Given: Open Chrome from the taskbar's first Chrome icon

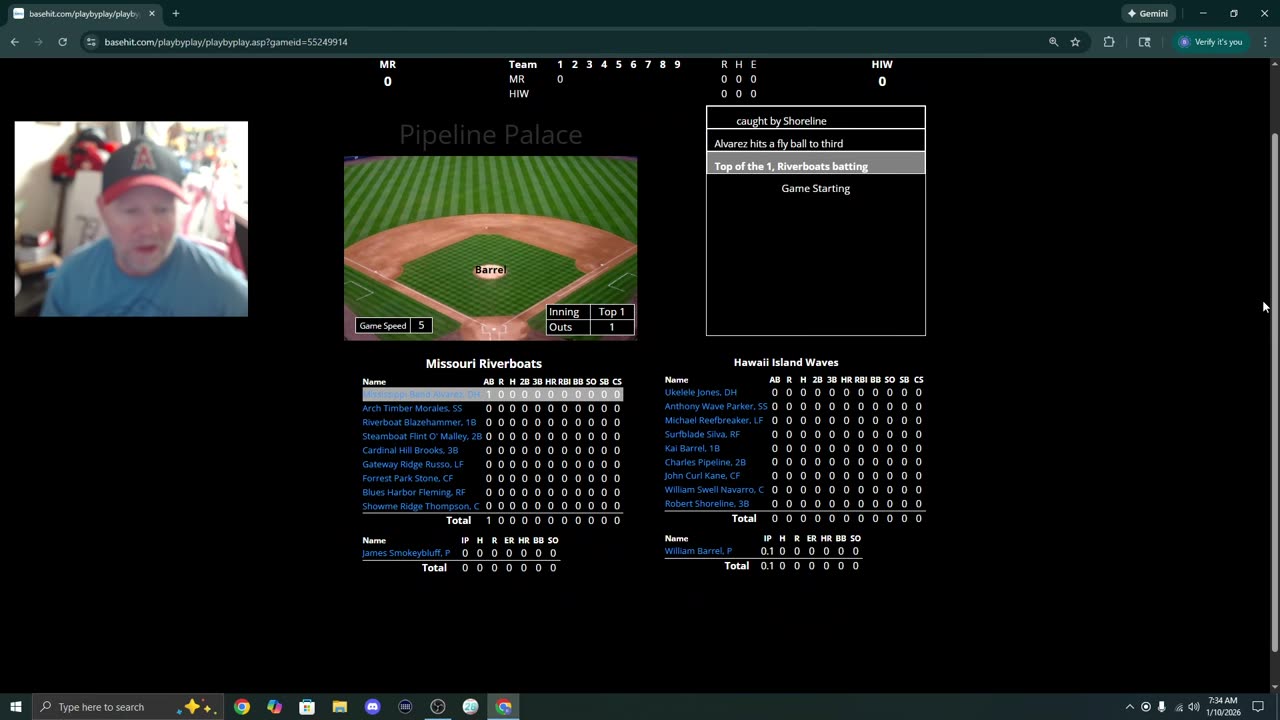Looking at the screenshot, I should [x=242, y=707].
